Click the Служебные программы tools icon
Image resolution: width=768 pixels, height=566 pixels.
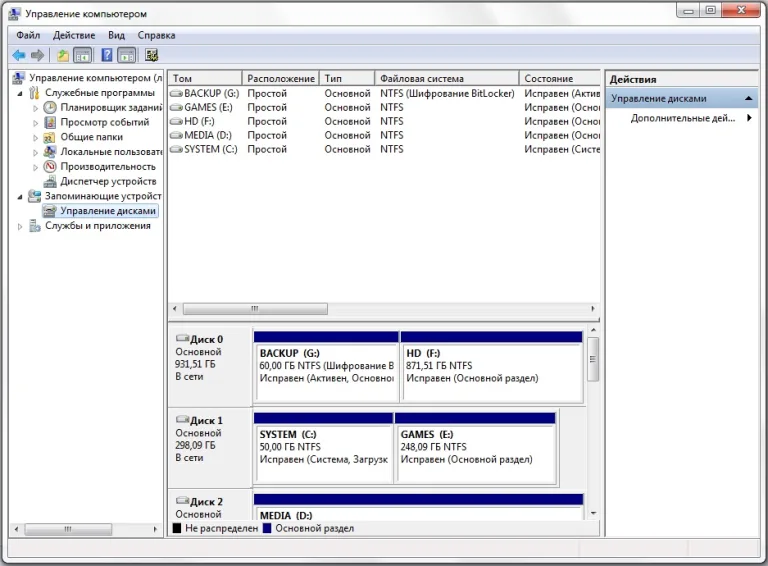34,93
